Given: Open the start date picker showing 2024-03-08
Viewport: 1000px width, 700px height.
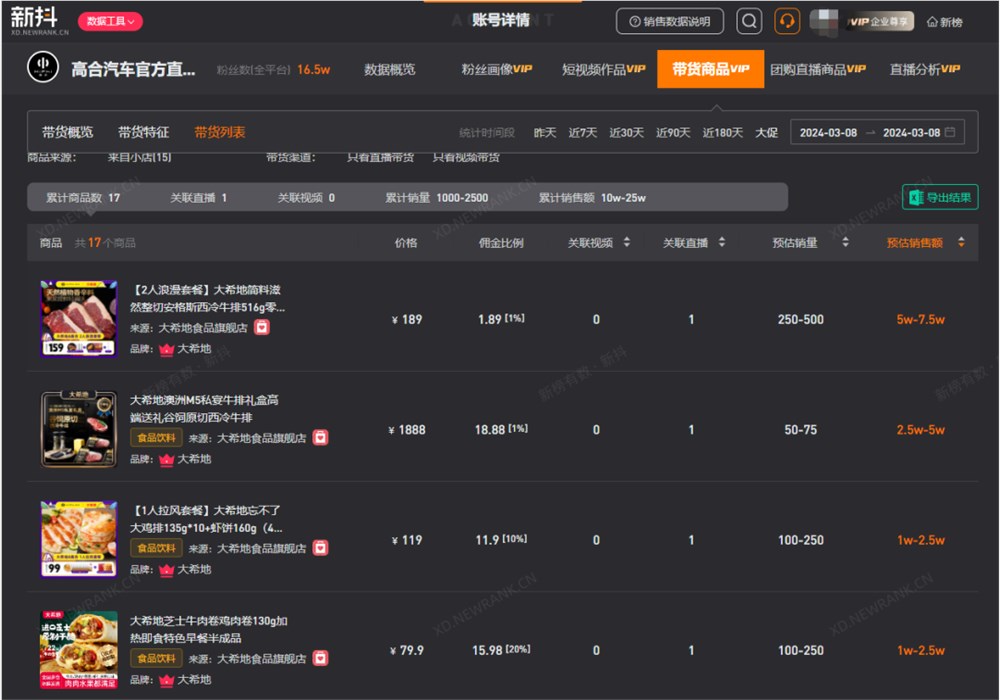Looking at the screenshot, I should [x=826, y=131].
